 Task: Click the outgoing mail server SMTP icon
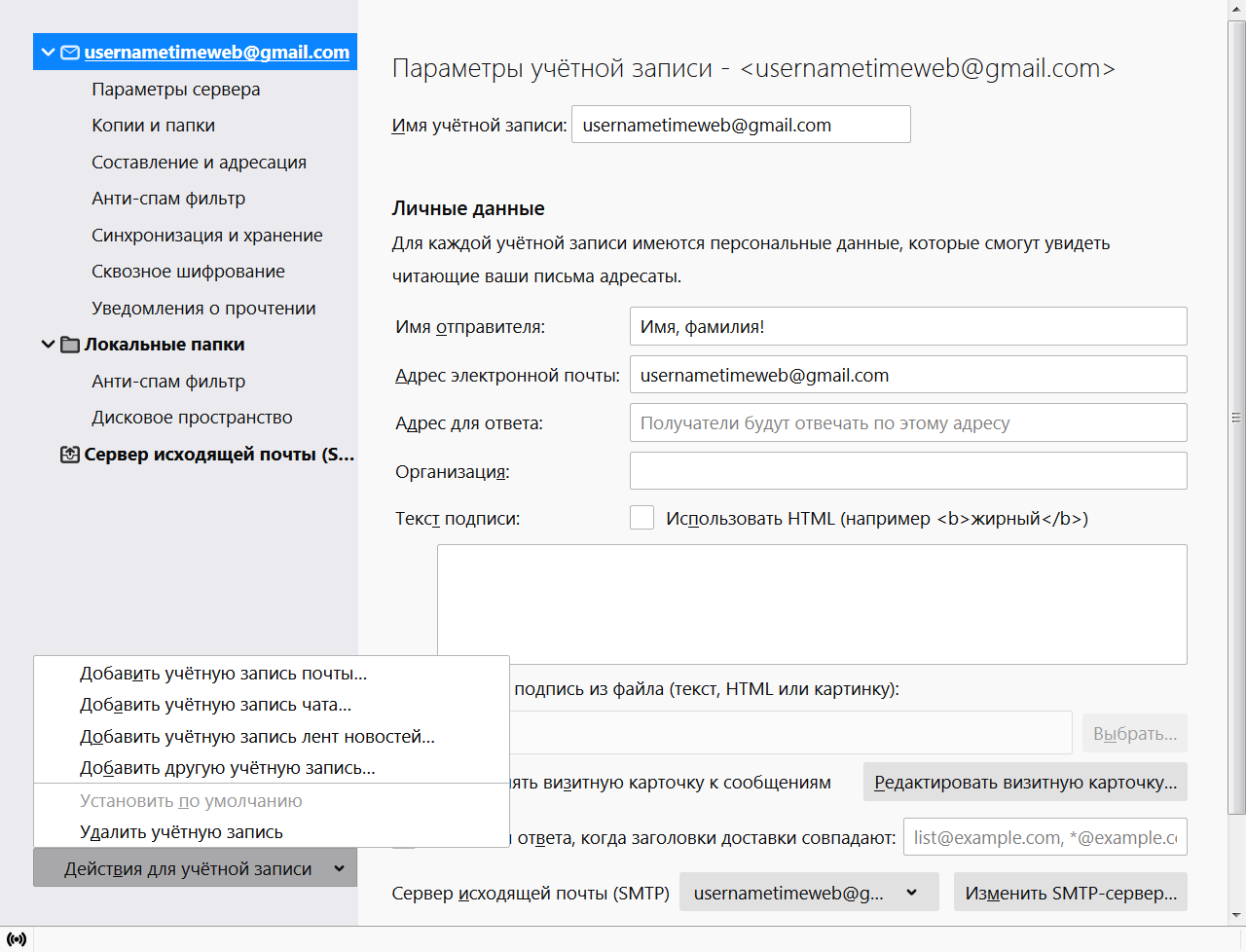point(70,455)
